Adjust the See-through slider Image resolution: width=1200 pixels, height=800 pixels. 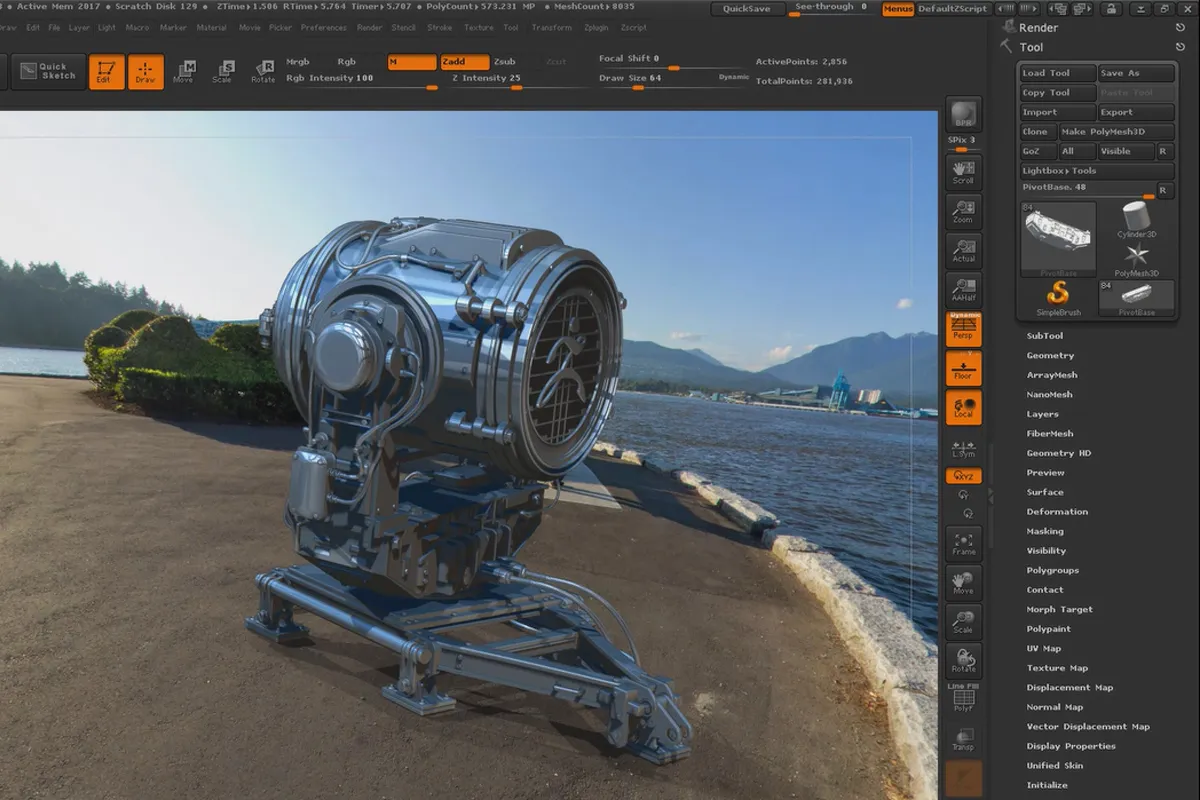(833, 9)
